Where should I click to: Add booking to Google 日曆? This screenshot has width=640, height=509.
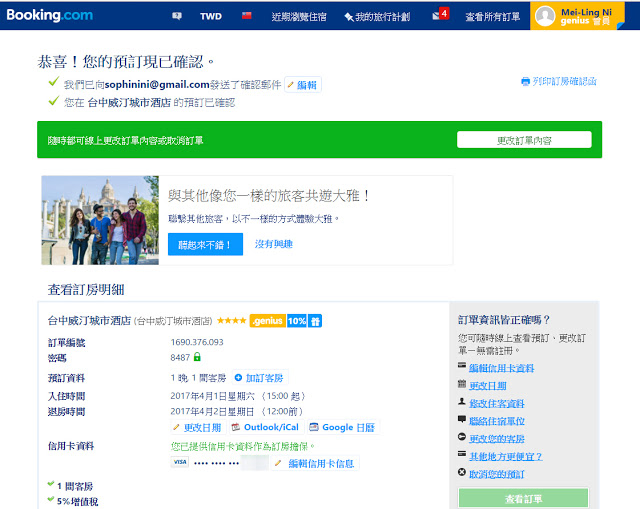342,427
